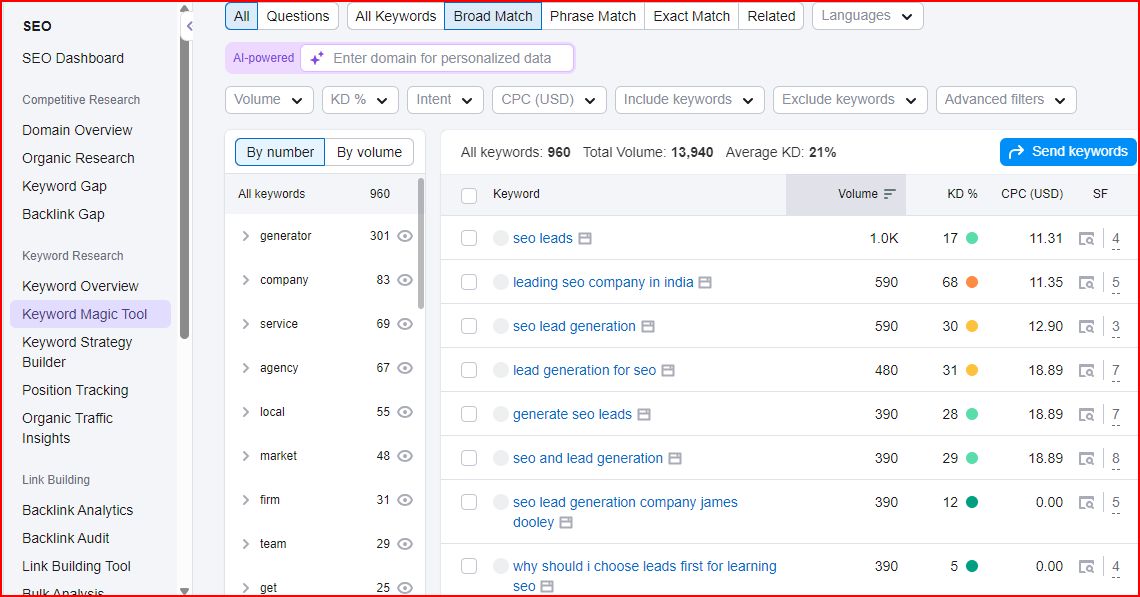Open Keyword Overview from the sidebar
Screen dimensions: 1140x597
tap(80, 286)
